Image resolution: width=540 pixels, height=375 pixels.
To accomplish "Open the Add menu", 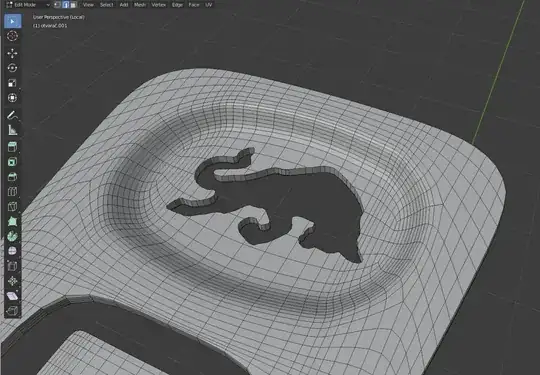I will point(124,4).
